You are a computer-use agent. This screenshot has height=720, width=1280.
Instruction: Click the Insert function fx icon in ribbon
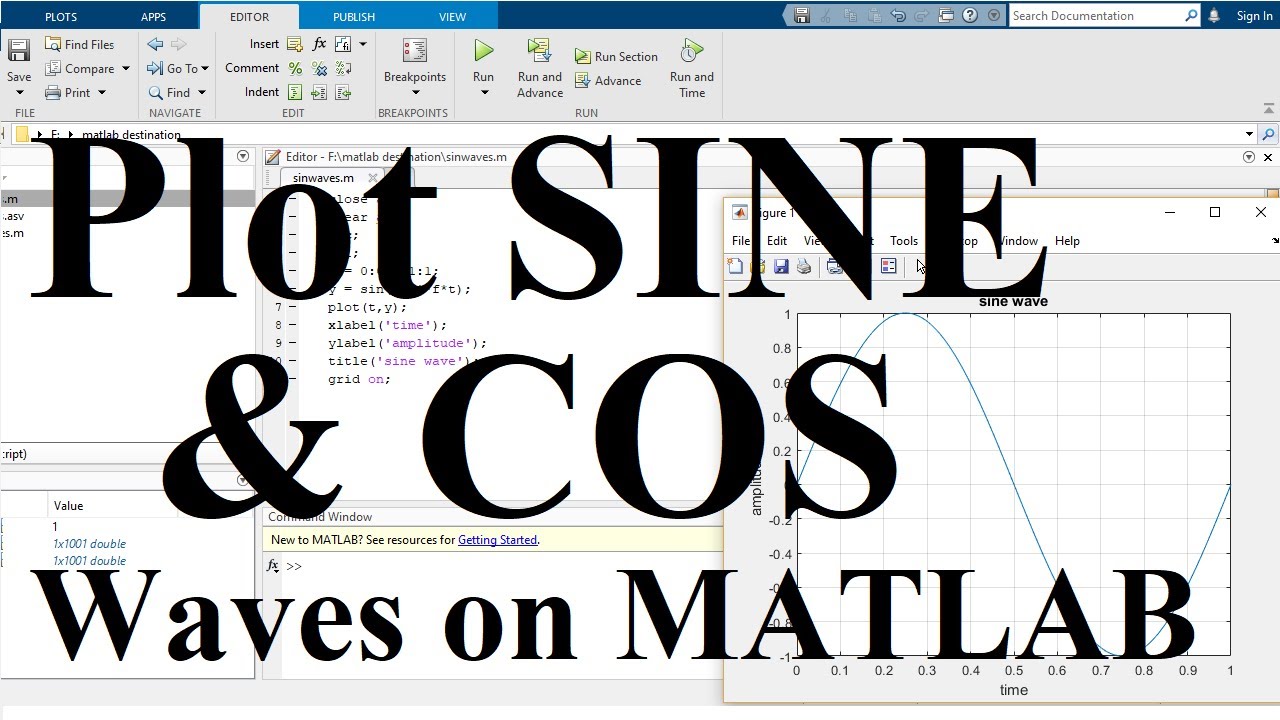click(320, 45)
